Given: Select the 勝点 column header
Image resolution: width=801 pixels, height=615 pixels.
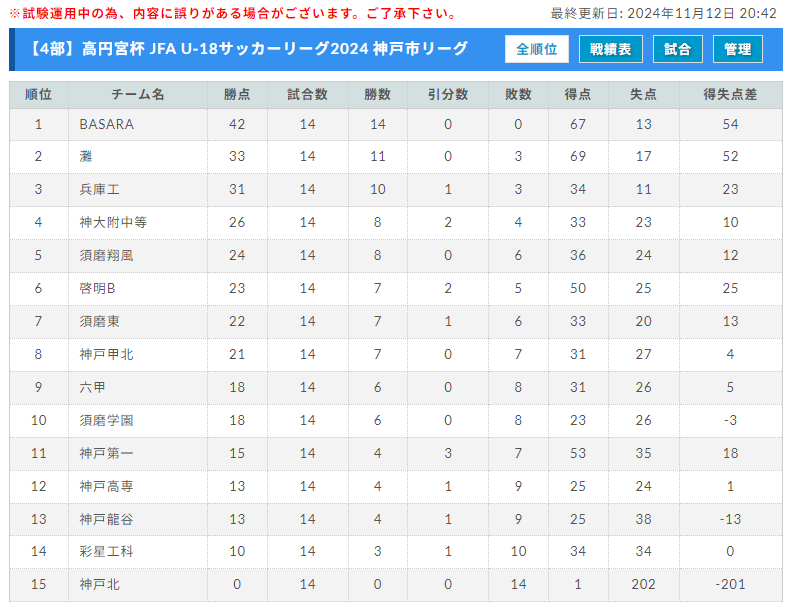Looking at the screenshot, I should pos(237,94).
